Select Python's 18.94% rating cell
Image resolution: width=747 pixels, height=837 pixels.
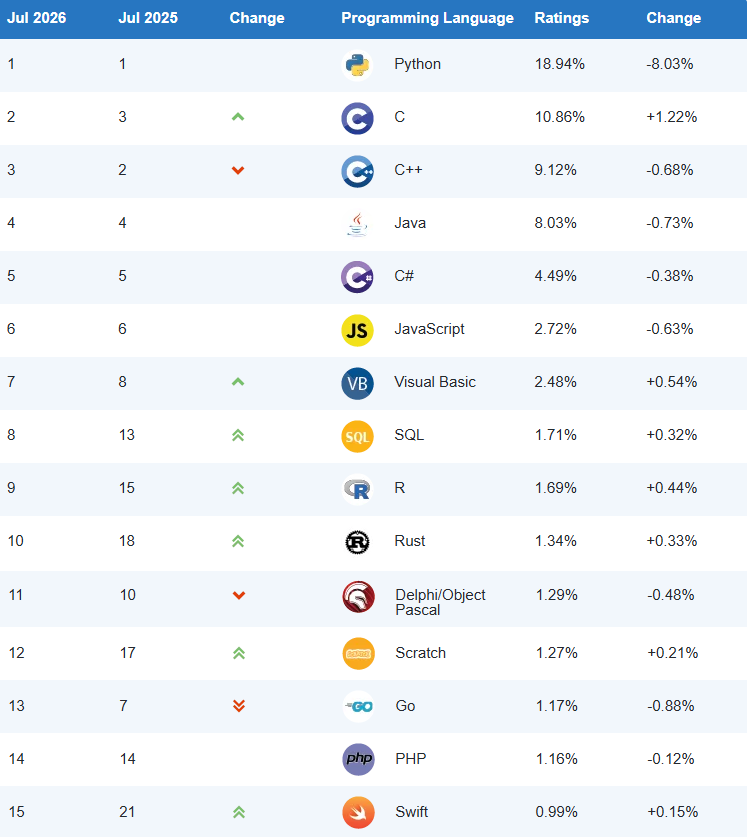pos(560,64)
